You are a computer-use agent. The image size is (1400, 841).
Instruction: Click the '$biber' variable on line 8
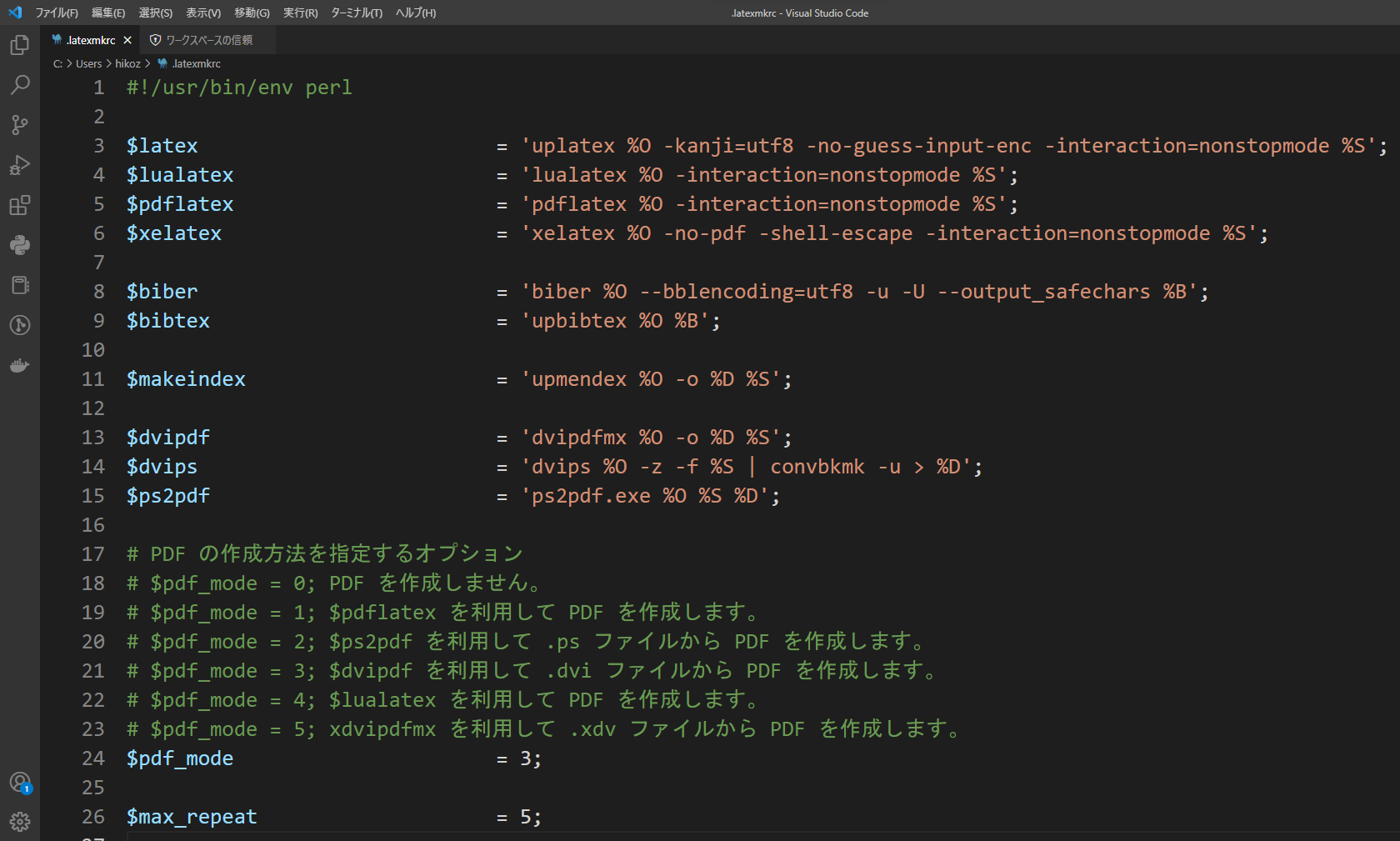[162, 292]
